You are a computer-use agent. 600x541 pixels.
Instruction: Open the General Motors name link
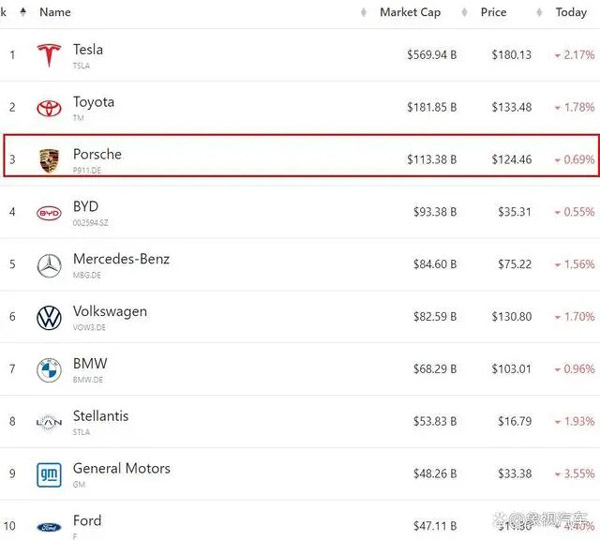click(122, 468)
